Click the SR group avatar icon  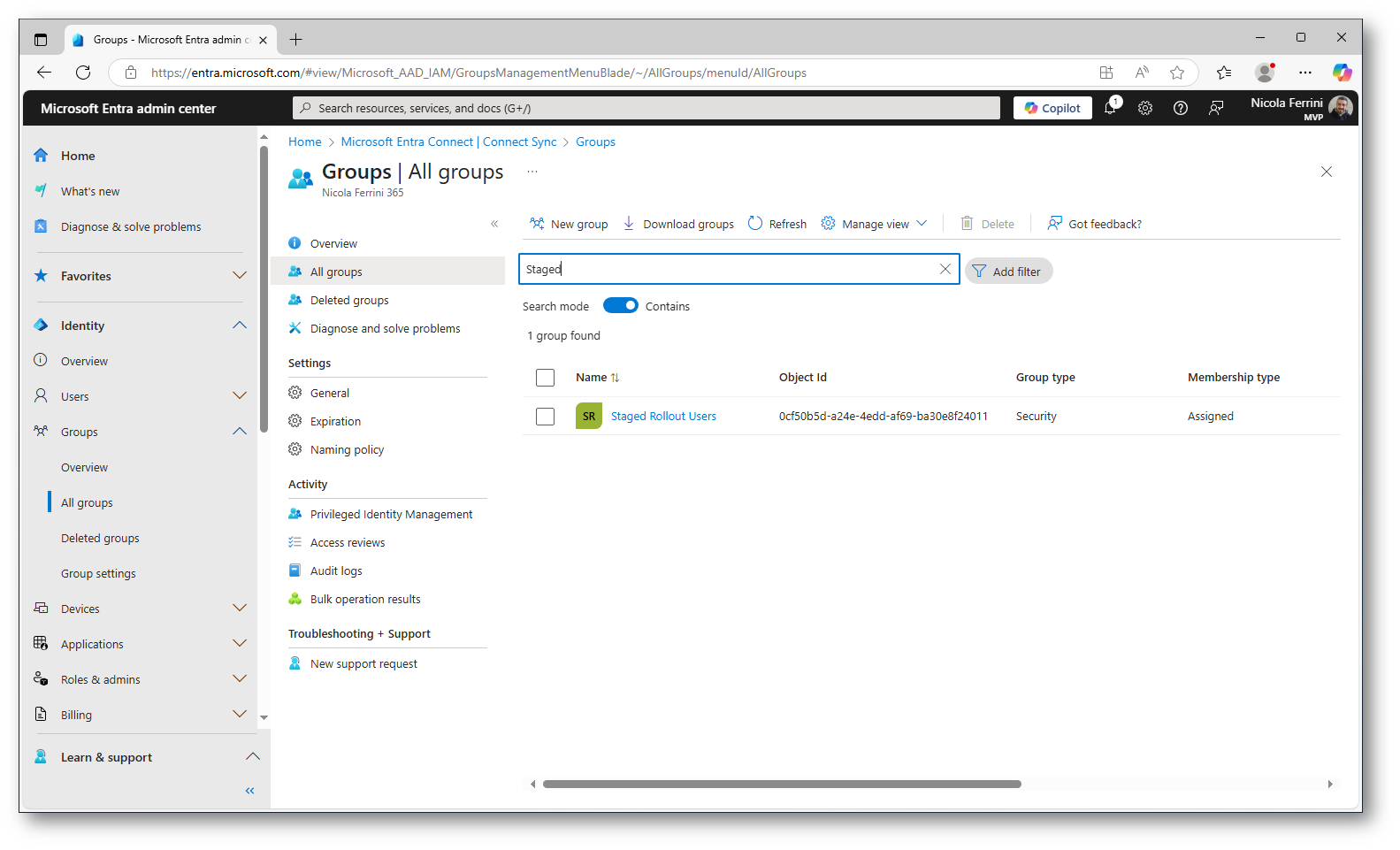[589, 416]
